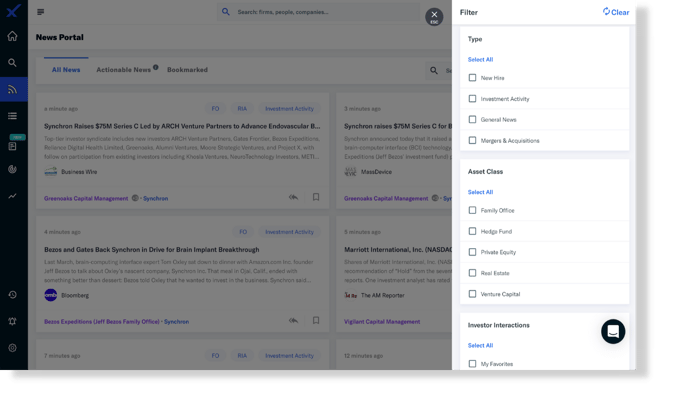Image resolution: width=675 pixels, height=393 pixels.
Task: Open Bezos and Gates Back Synchron headline
Action: (152, 250)
